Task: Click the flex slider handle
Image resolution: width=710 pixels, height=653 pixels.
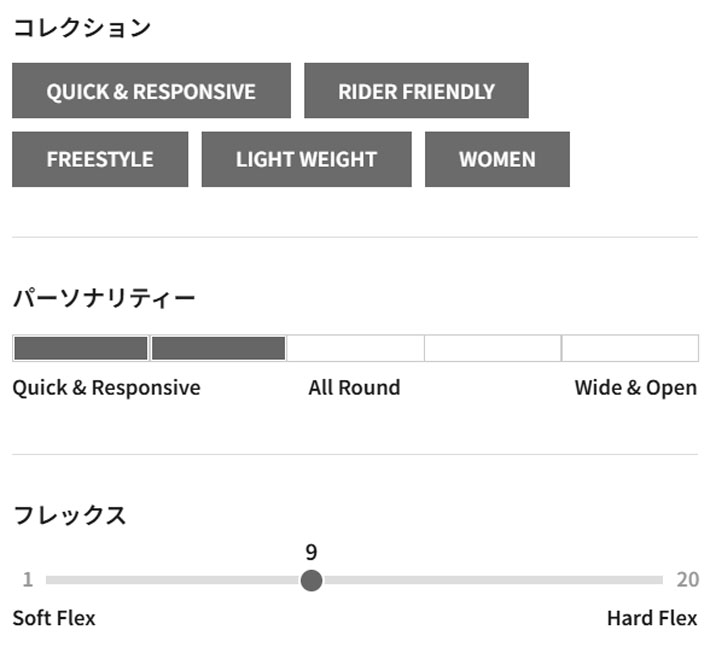Action: click(x=312, y=580)
